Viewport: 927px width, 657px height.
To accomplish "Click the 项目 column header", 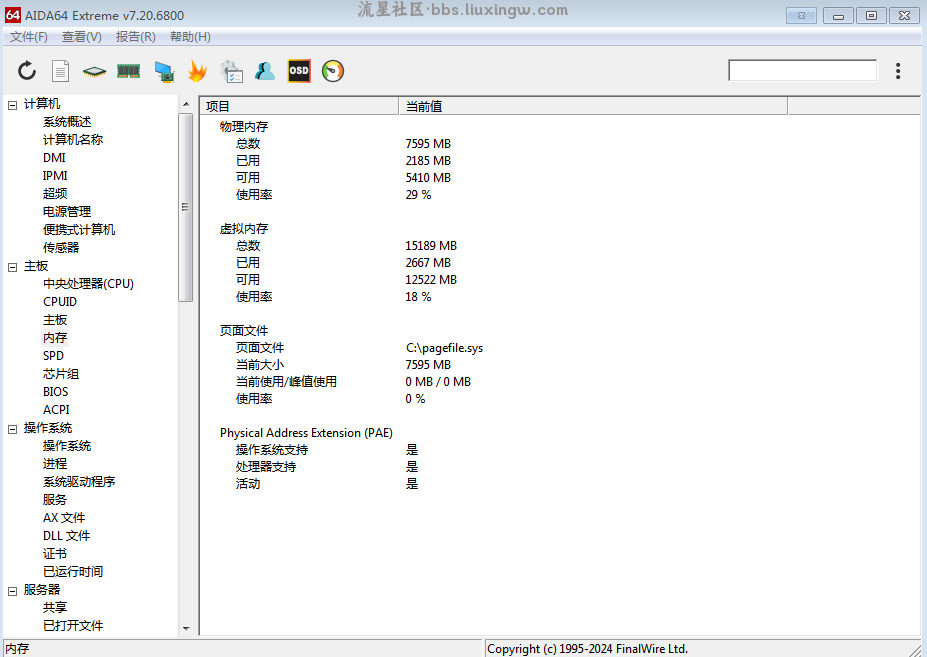I will coord(299,106).
